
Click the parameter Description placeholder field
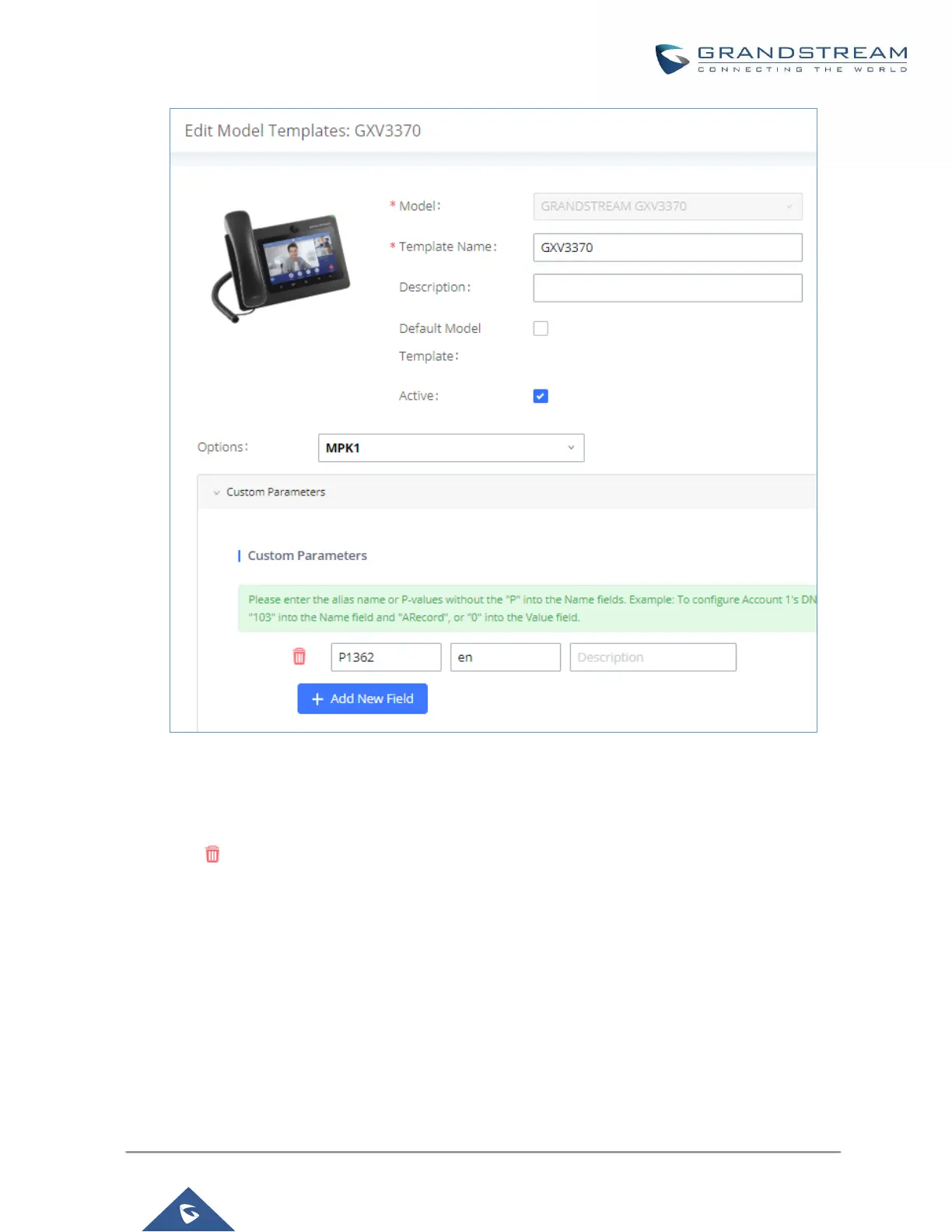click(653, 657)
